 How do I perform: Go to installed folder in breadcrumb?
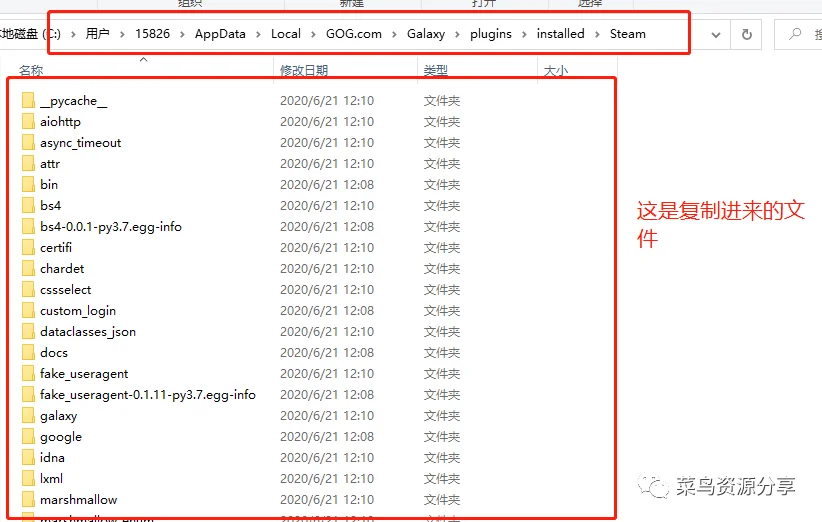(x=560, y=34)
